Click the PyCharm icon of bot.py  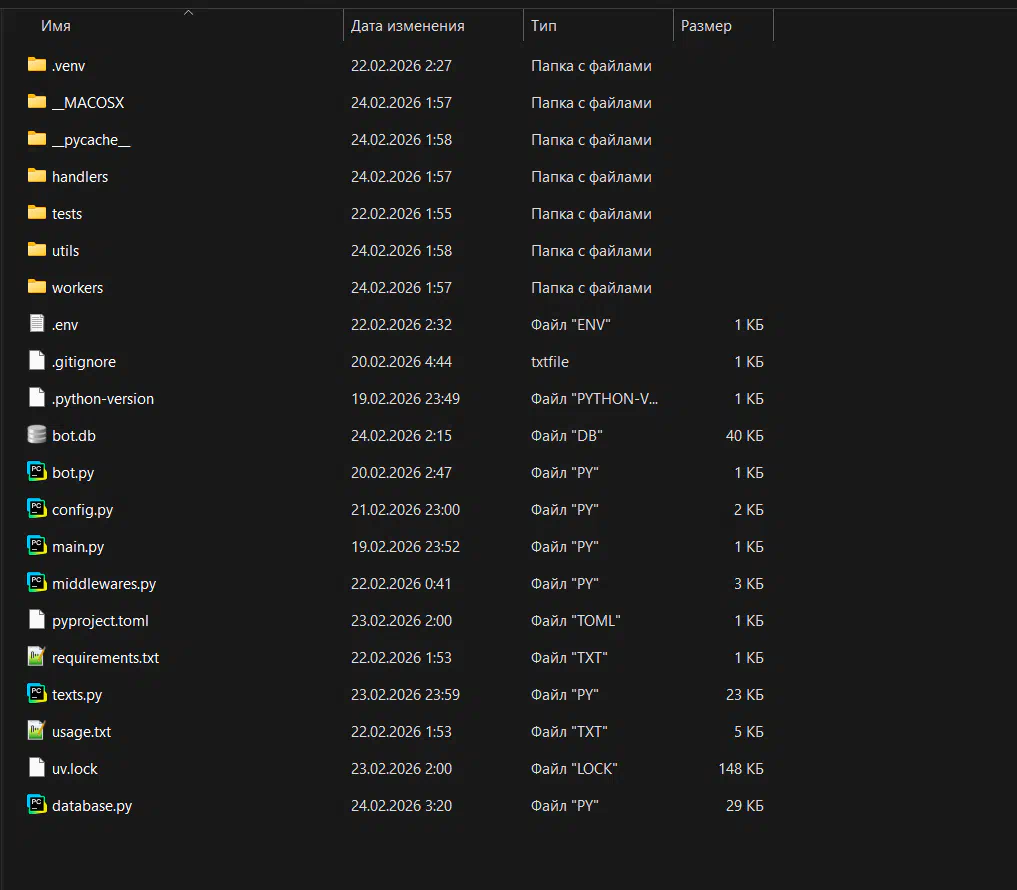pos(37,472)
